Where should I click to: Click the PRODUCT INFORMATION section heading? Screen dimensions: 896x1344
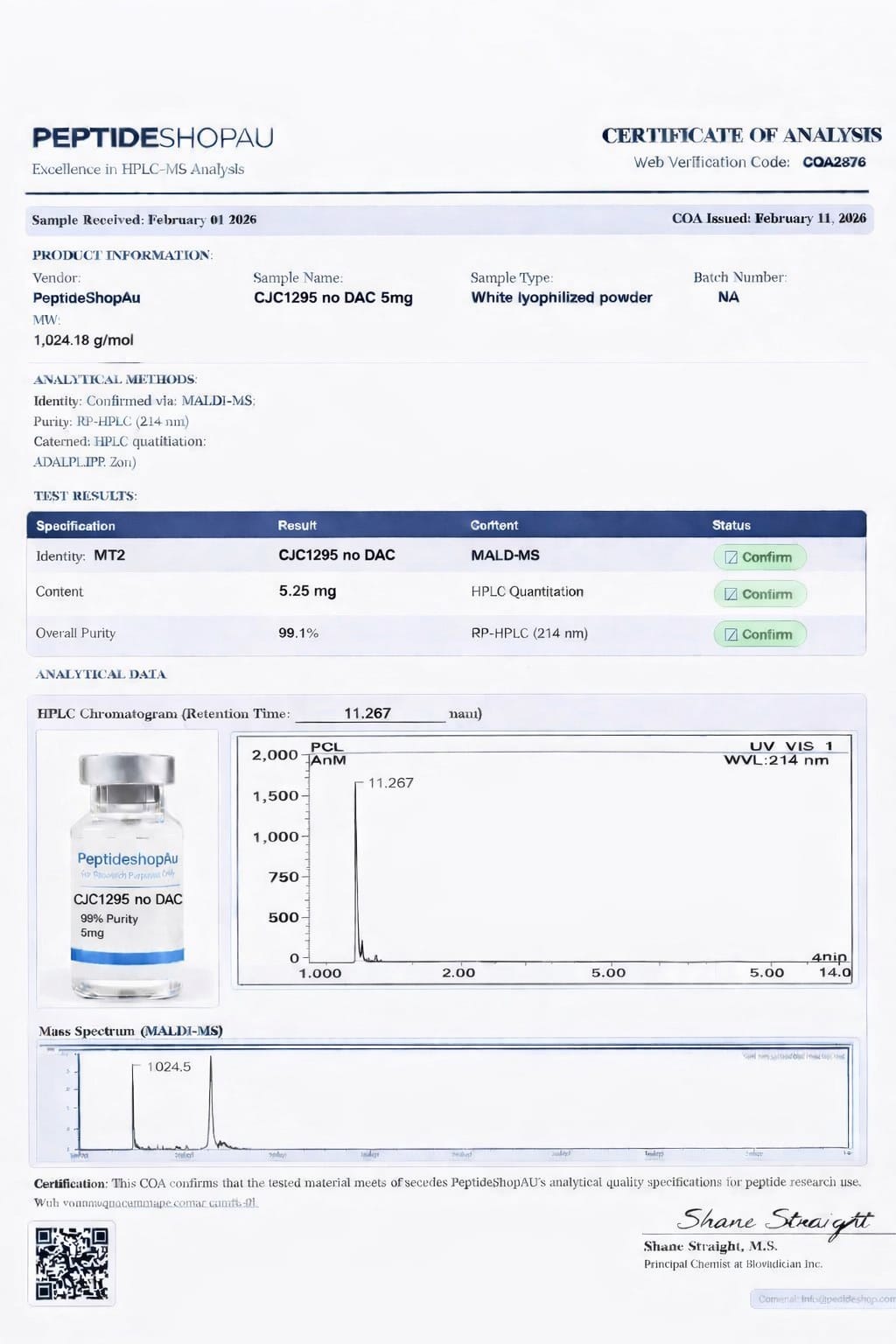click(x=122, y=255)
